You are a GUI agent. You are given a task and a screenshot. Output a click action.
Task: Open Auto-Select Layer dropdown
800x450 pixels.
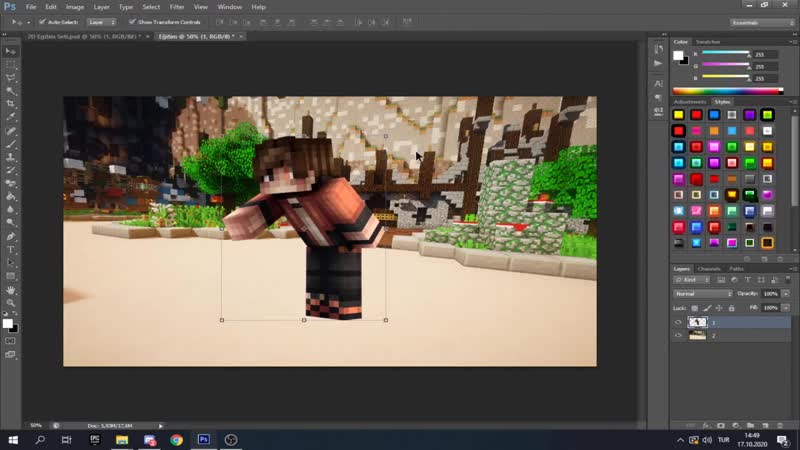point(102,22)
